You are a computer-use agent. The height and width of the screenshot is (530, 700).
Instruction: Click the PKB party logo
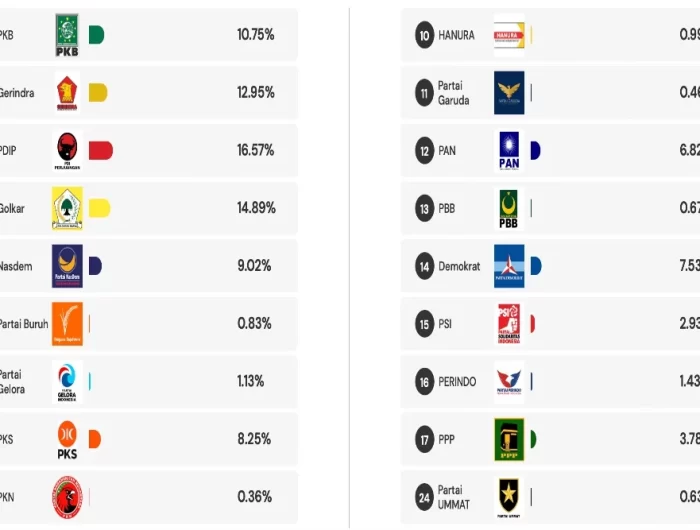pyautogui.click(x=67, y=35)
